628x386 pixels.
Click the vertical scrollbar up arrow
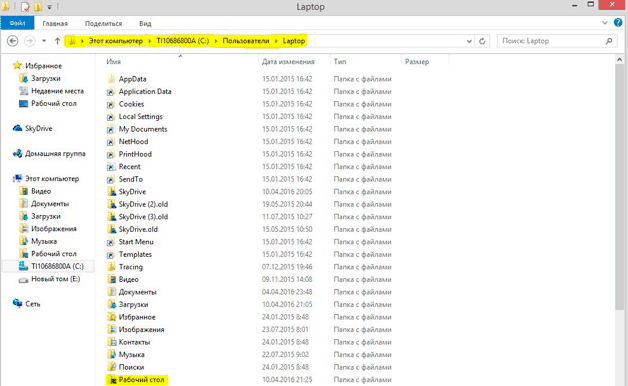pos(619,60)
